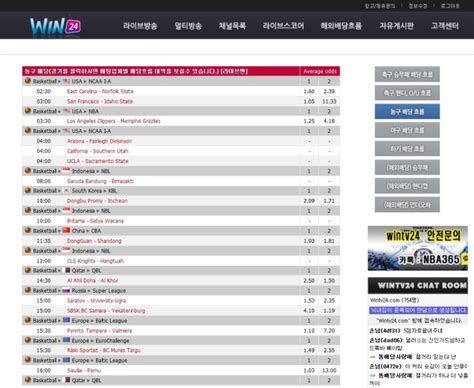Click the China CBA league label

86,231
